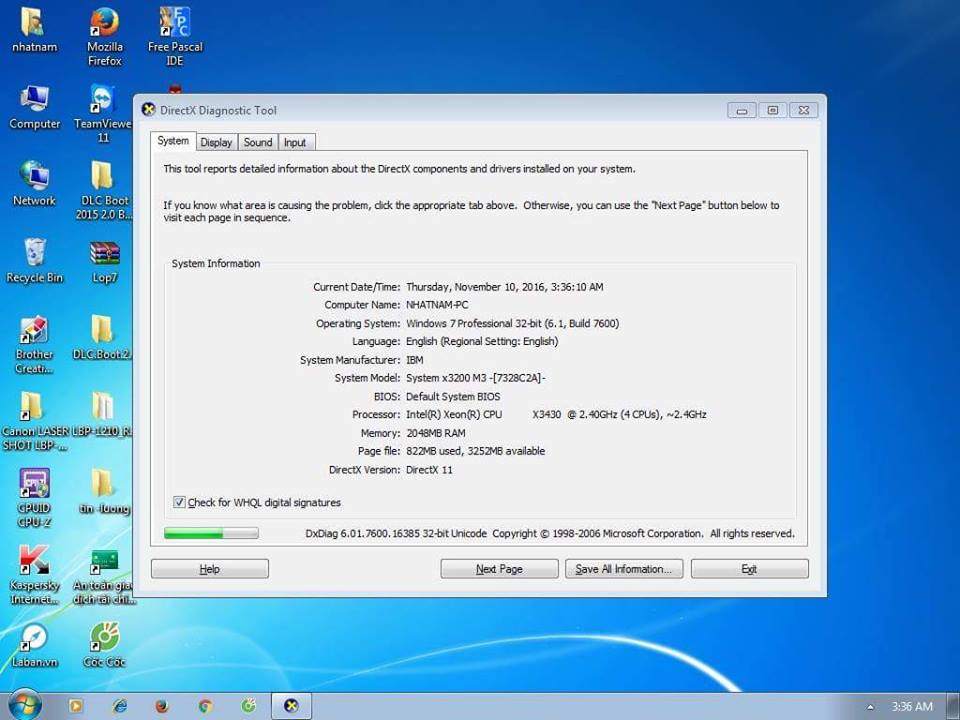Select the Network desktop icon

pyautogui.click(x=34, y=184)
